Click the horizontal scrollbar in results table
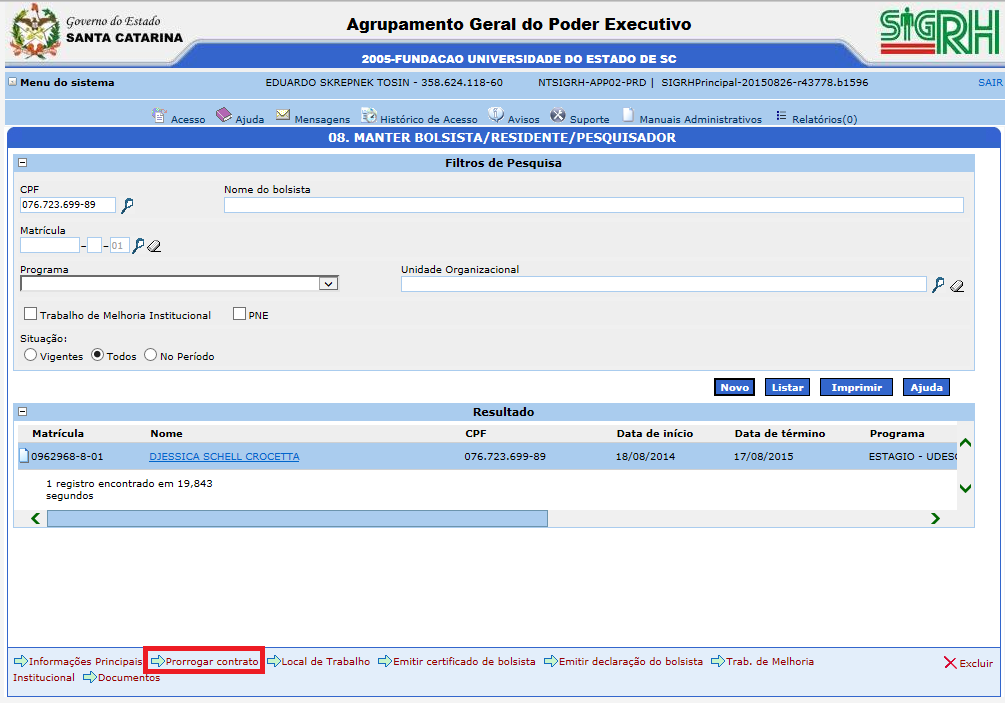 (x=297, y=518)
